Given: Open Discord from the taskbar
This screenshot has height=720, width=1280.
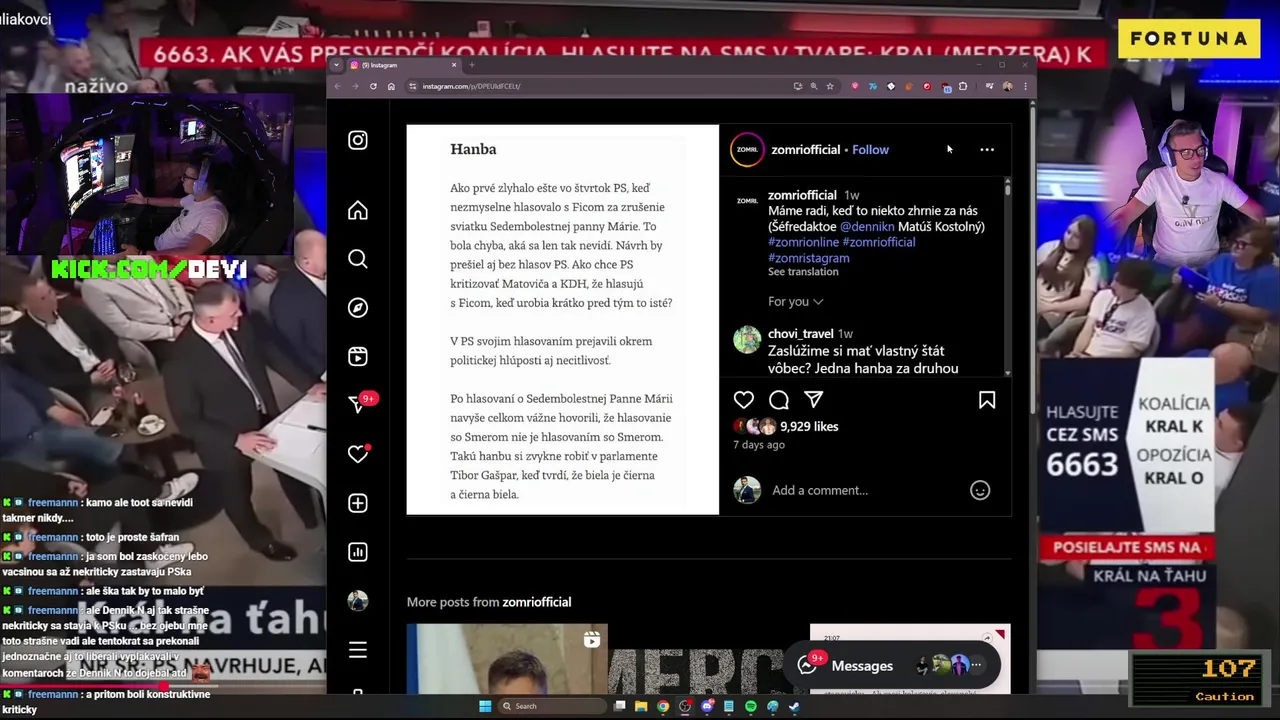Looking at the screenshot, I should tap(707, 706).
